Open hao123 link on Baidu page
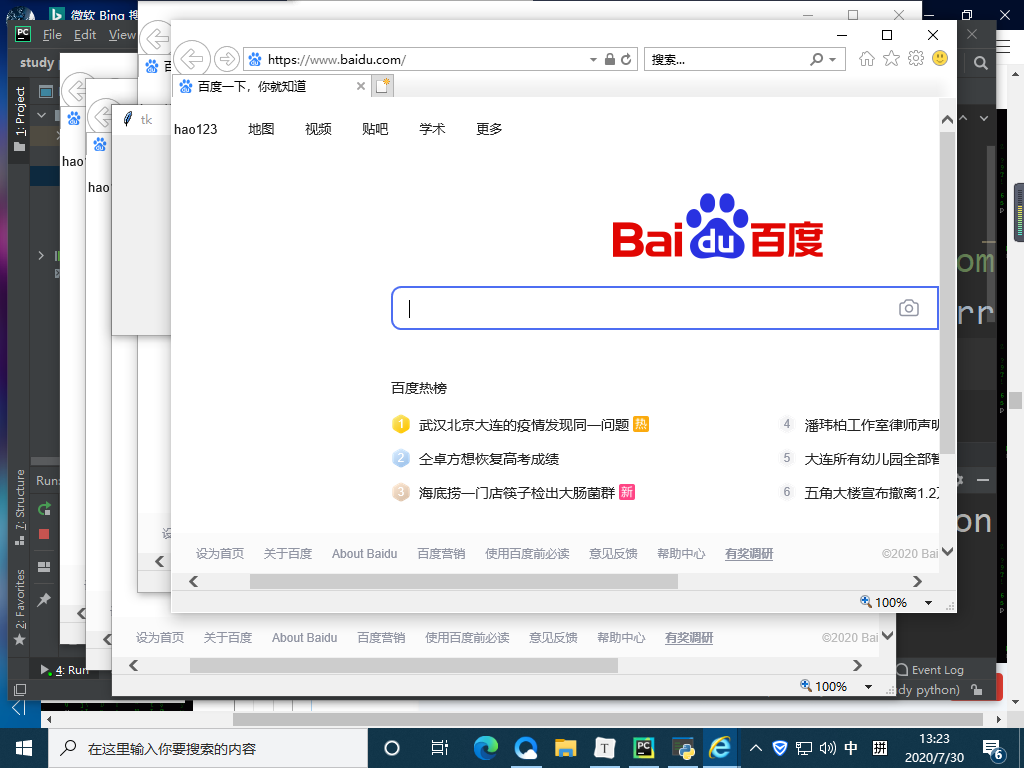1024x768 pixels. click(195, 129)
